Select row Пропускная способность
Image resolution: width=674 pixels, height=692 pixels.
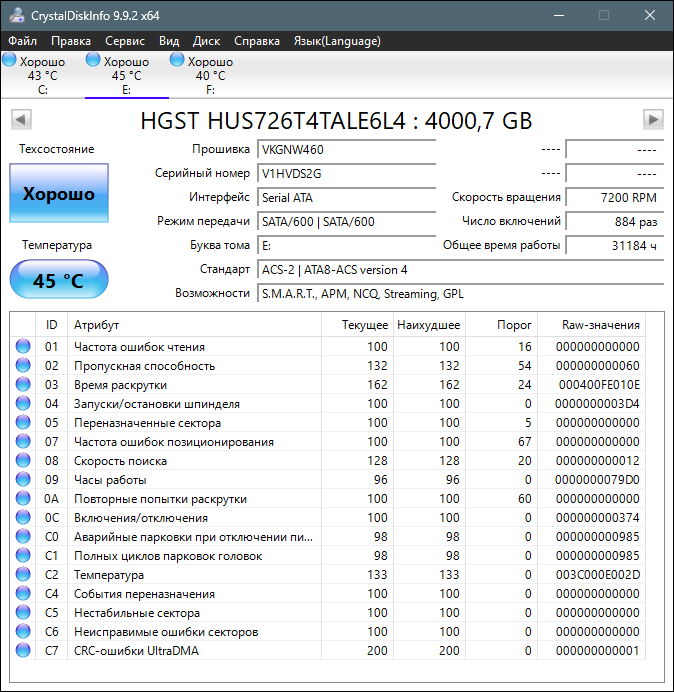coord(328,365)
